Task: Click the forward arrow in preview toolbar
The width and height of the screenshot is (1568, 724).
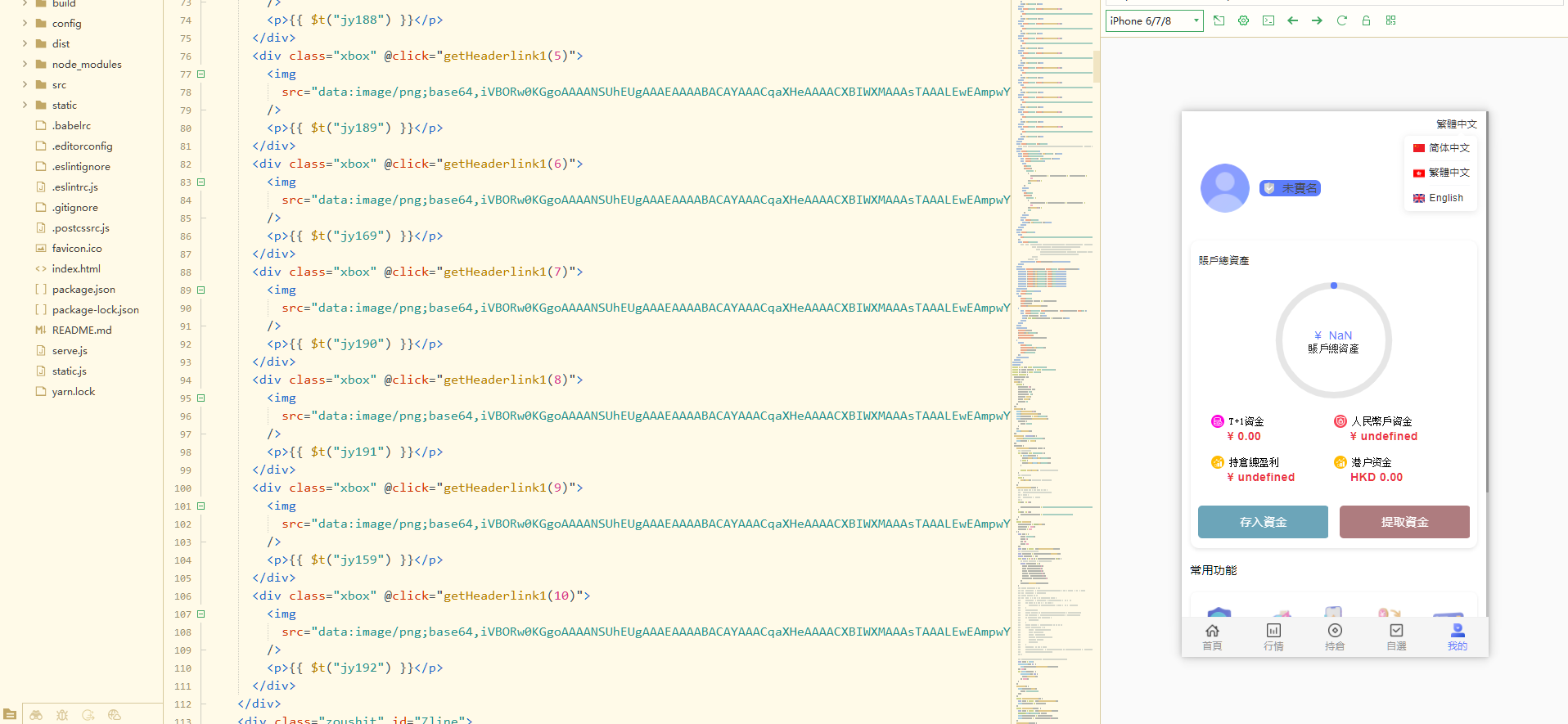Action: [x=1317, y=20]
